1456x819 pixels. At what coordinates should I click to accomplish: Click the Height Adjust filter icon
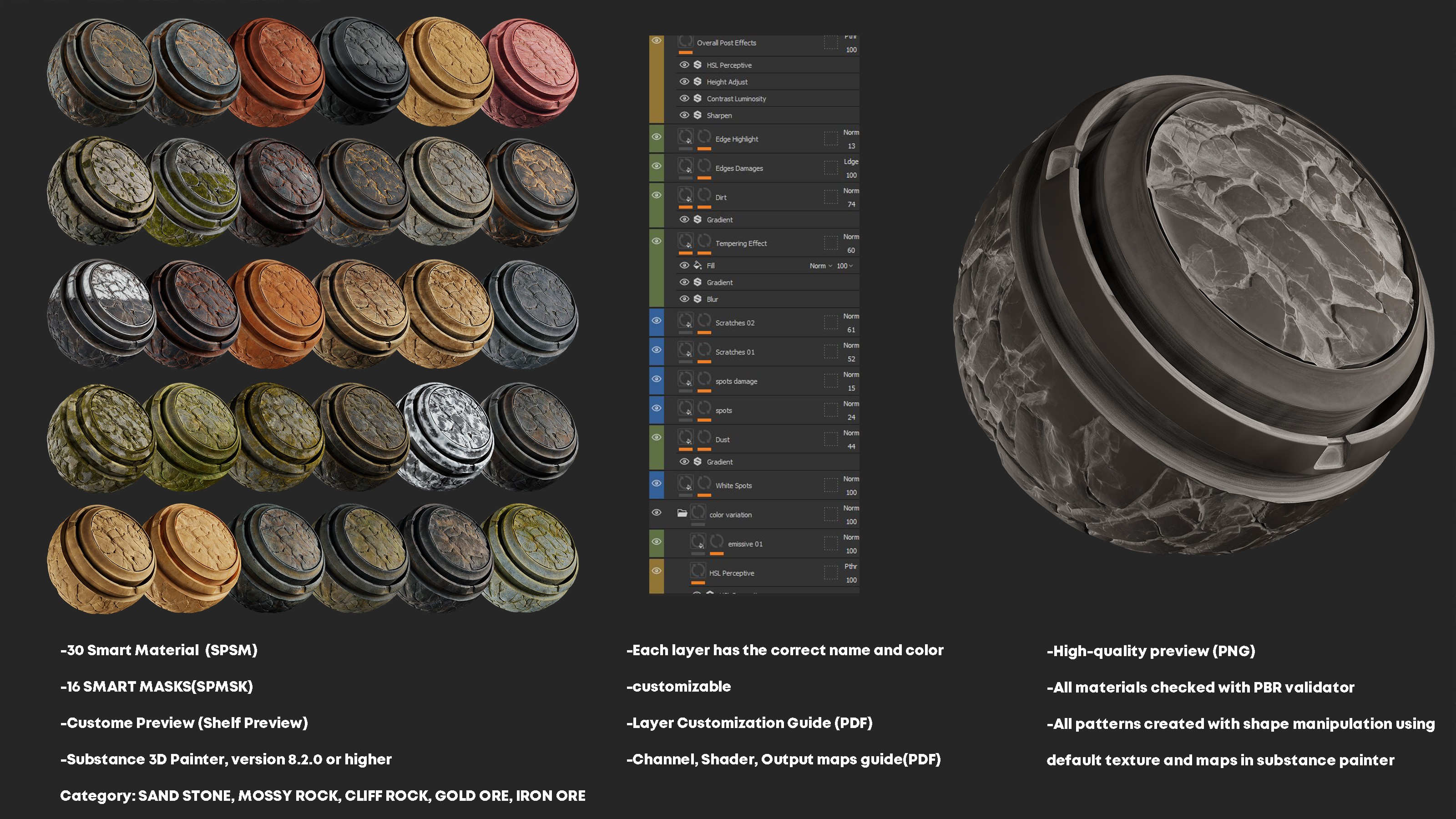click(698, 82)
